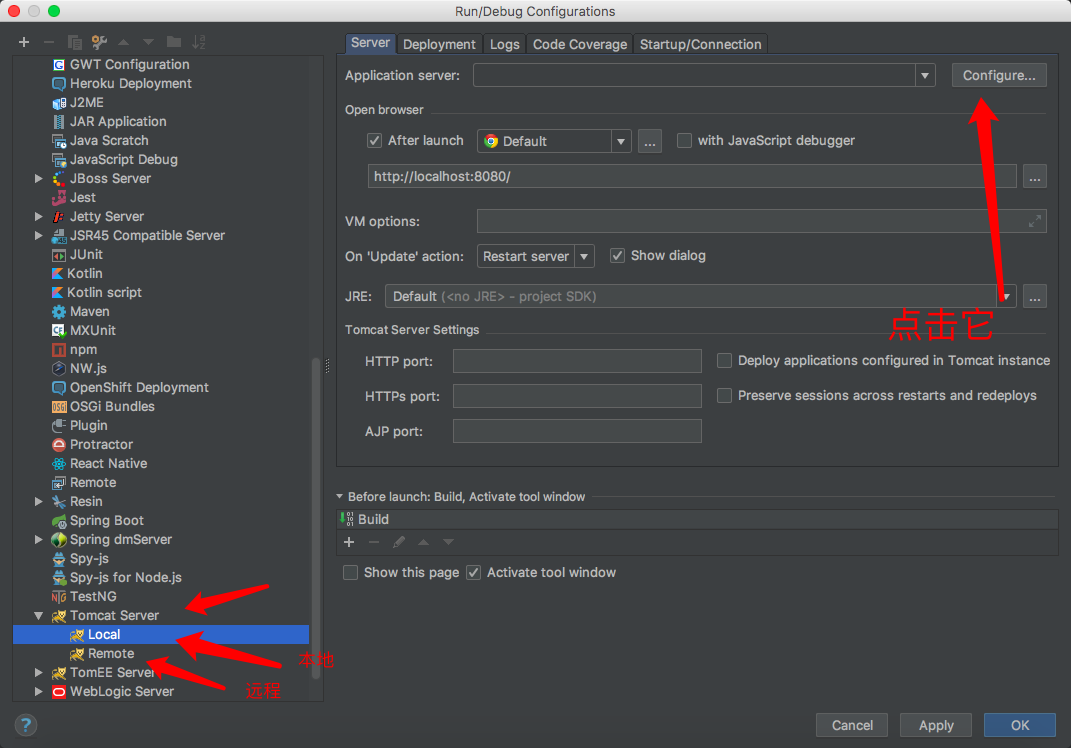Remove configuration with minus icon
The image size is (1071, 748).
[x=48, y=42]
